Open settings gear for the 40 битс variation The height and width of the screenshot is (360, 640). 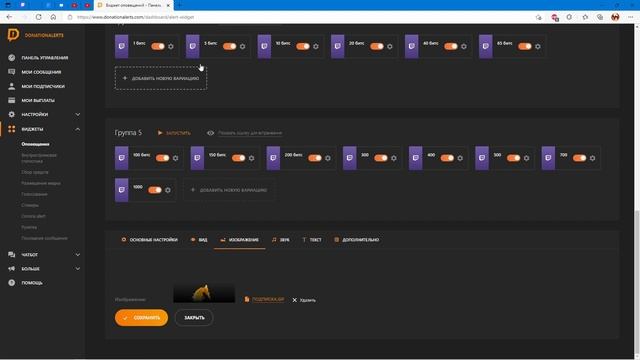[x=464, y=47]
